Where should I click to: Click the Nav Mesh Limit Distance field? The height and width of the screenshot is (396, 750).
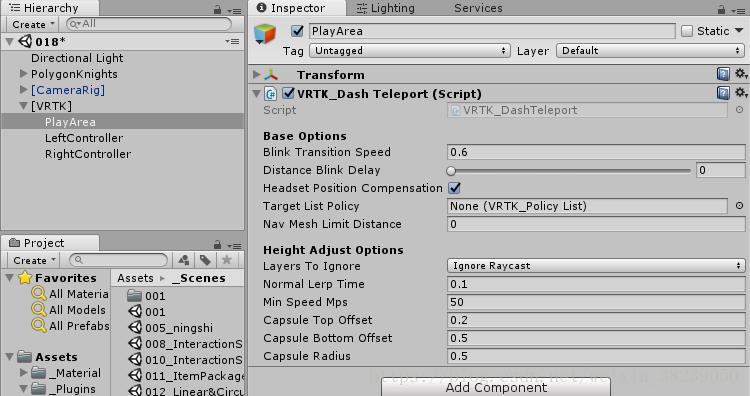pos(596,224)
